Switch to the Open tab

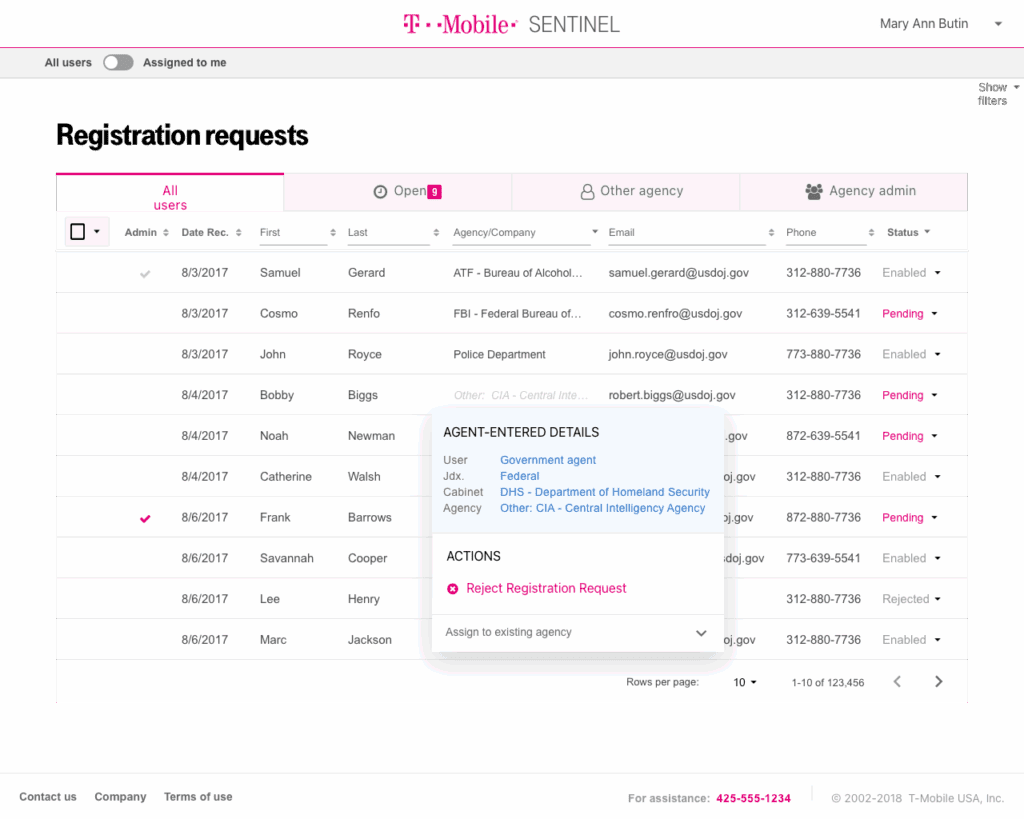coord(408,191)
